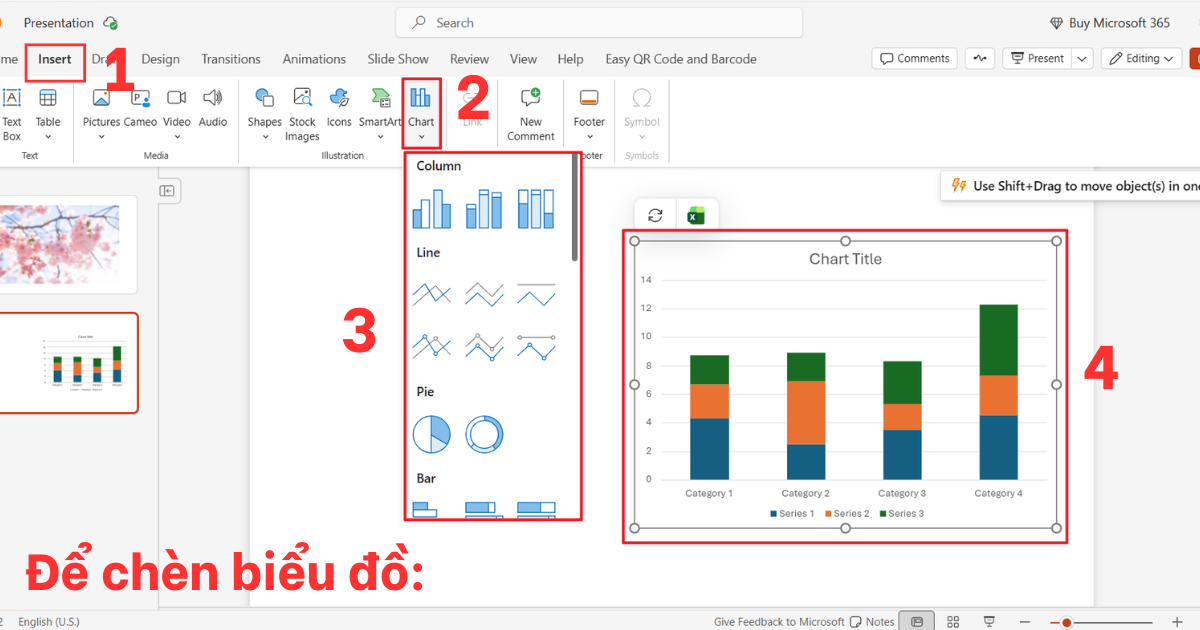Expand the Present options arrow
The width and height of the screenshot is (1200, 630).
point(1082,59)
